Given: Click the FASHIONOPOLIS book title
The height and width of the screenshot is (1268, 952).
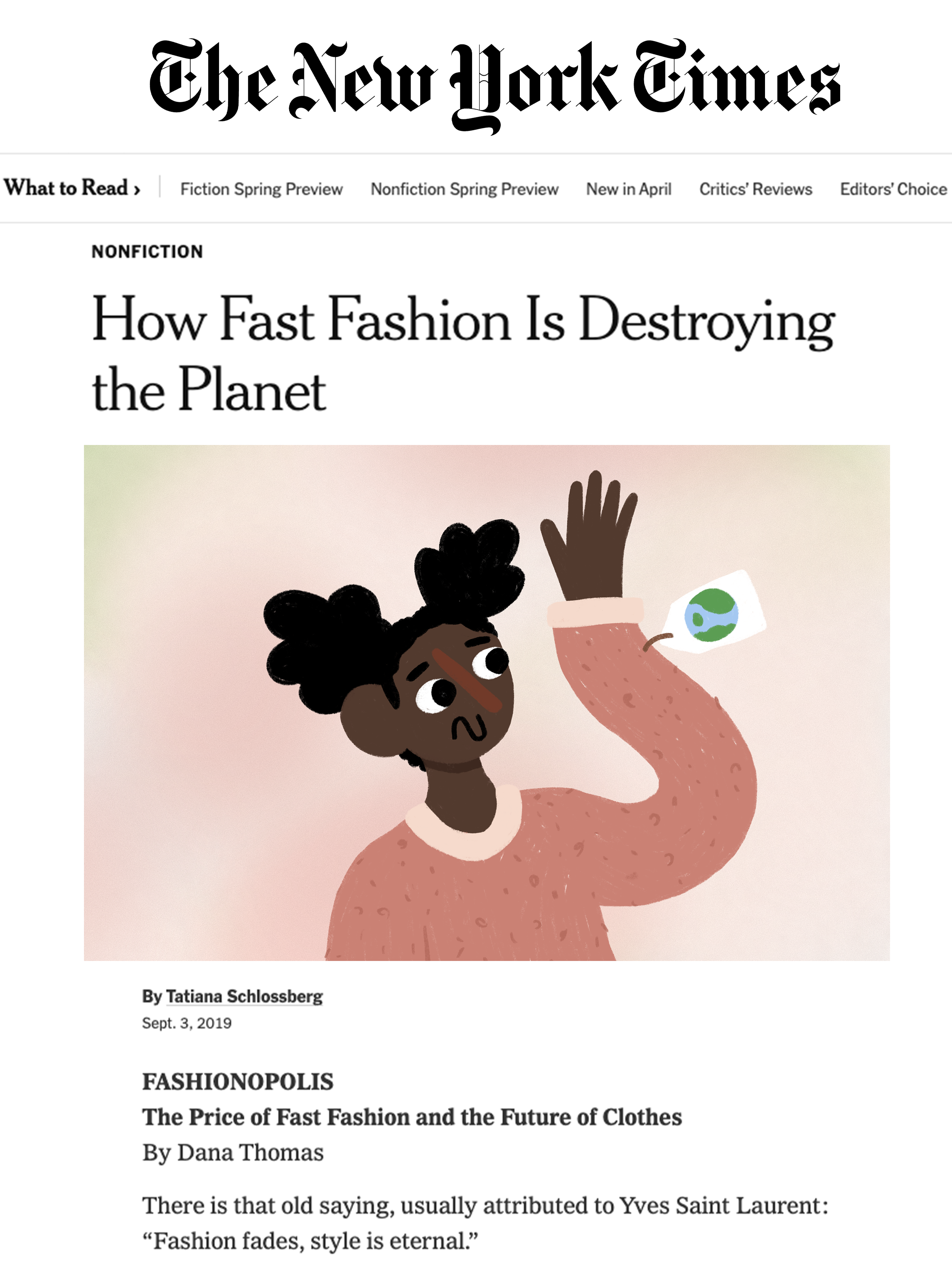Looking at the screenshot, I should tap(238, 1082).
